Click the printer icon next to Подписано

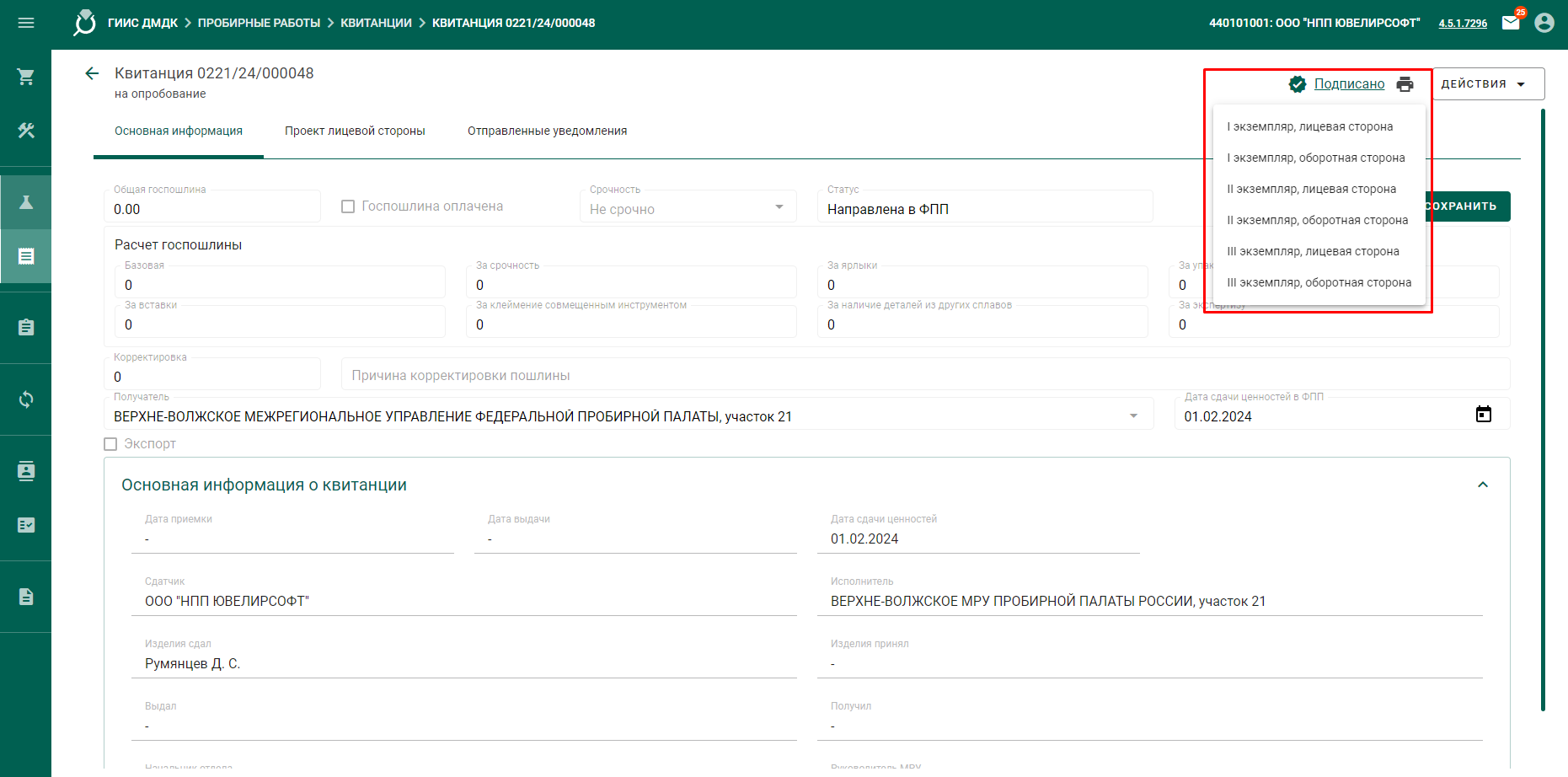click(x=1405, y=83)
